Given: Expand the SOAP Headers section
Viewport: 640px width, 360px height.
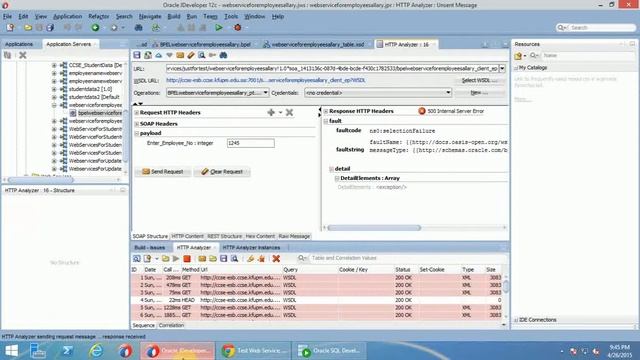Looking at the screenshot, I should (x=137, y=124).
